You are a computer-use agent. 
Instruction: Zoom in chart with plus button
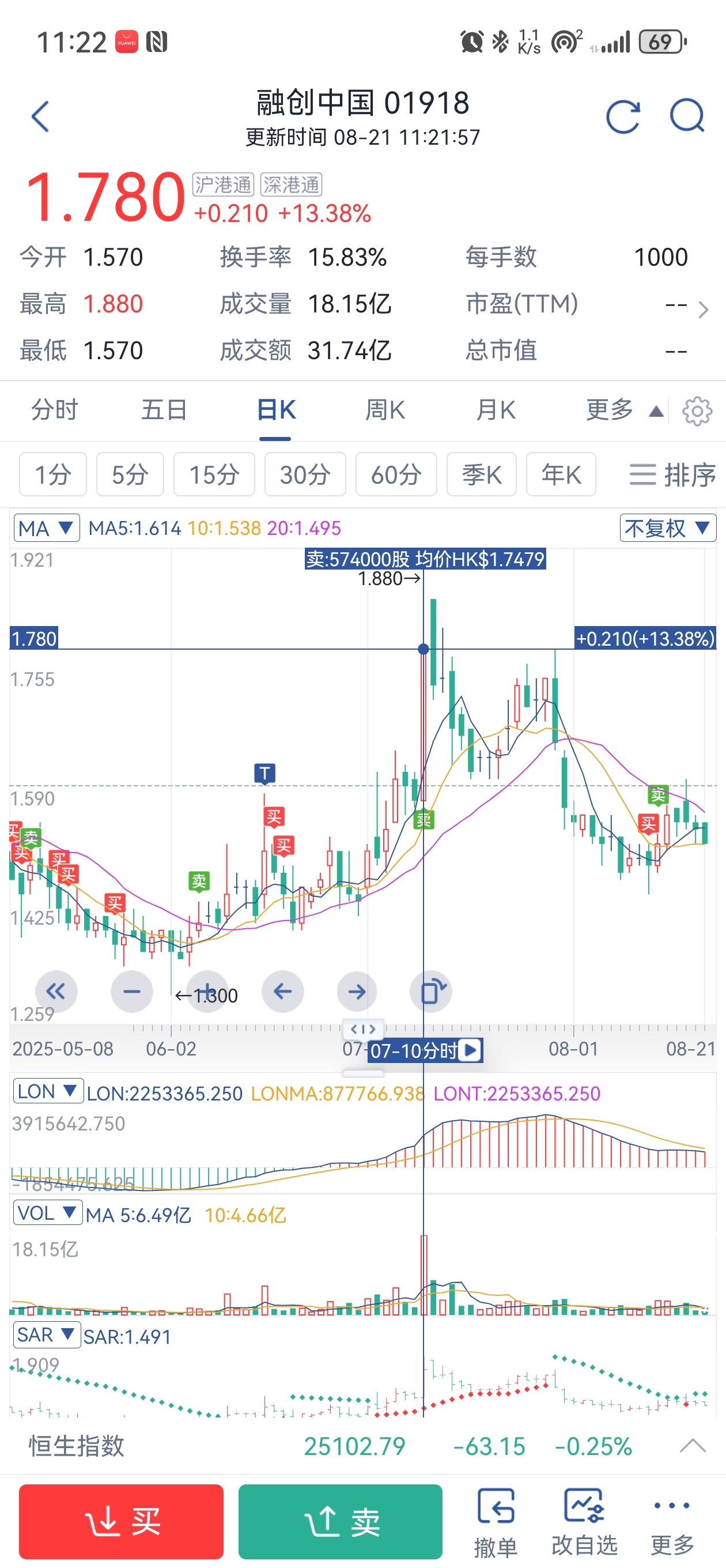coord(207,992)
